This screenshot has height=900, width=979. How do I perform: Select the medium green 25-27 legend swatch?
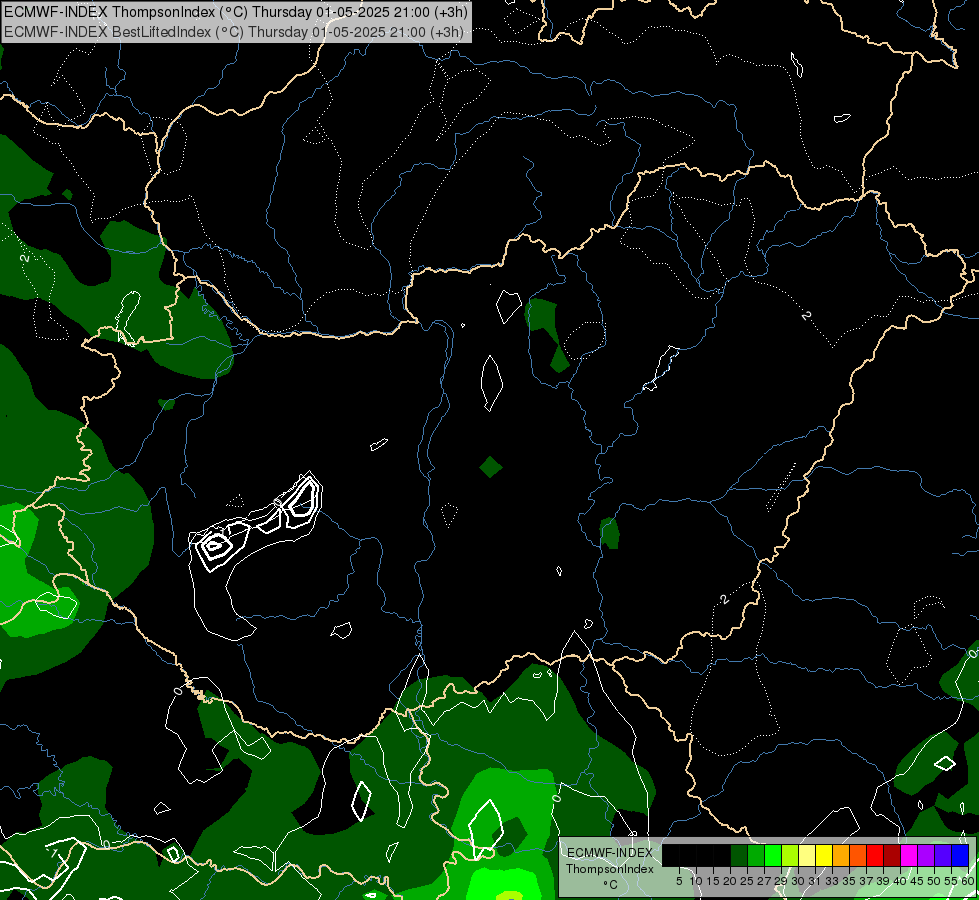(x=756, y=855)
